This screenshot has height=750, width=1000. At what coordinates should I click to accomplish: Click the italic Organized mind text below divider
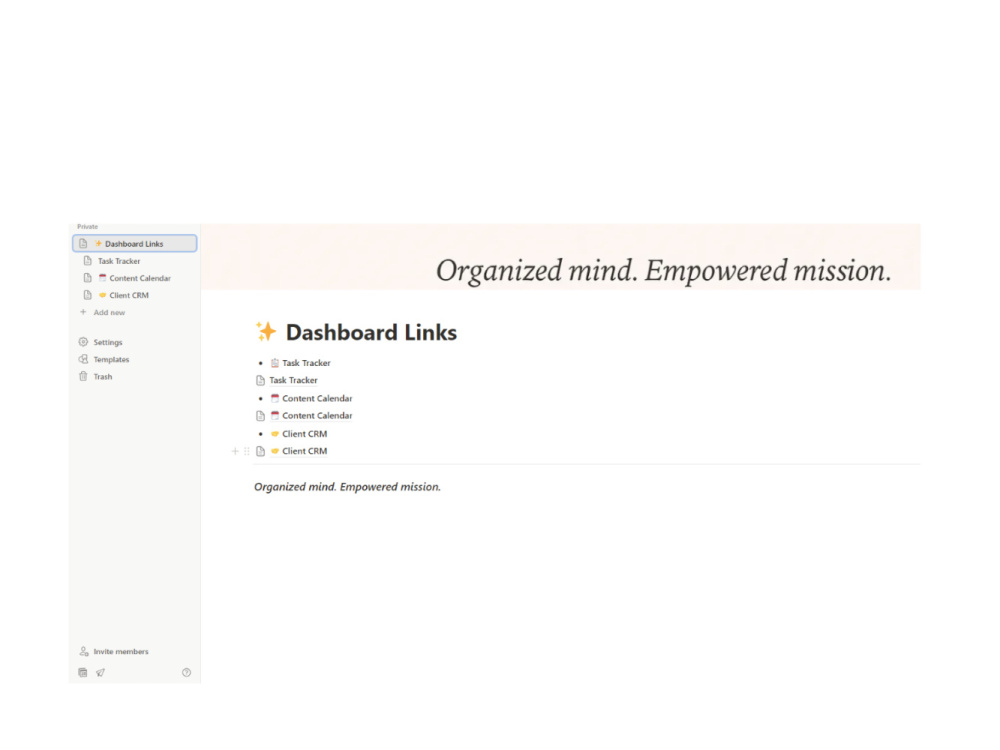(x=348, y=487)
